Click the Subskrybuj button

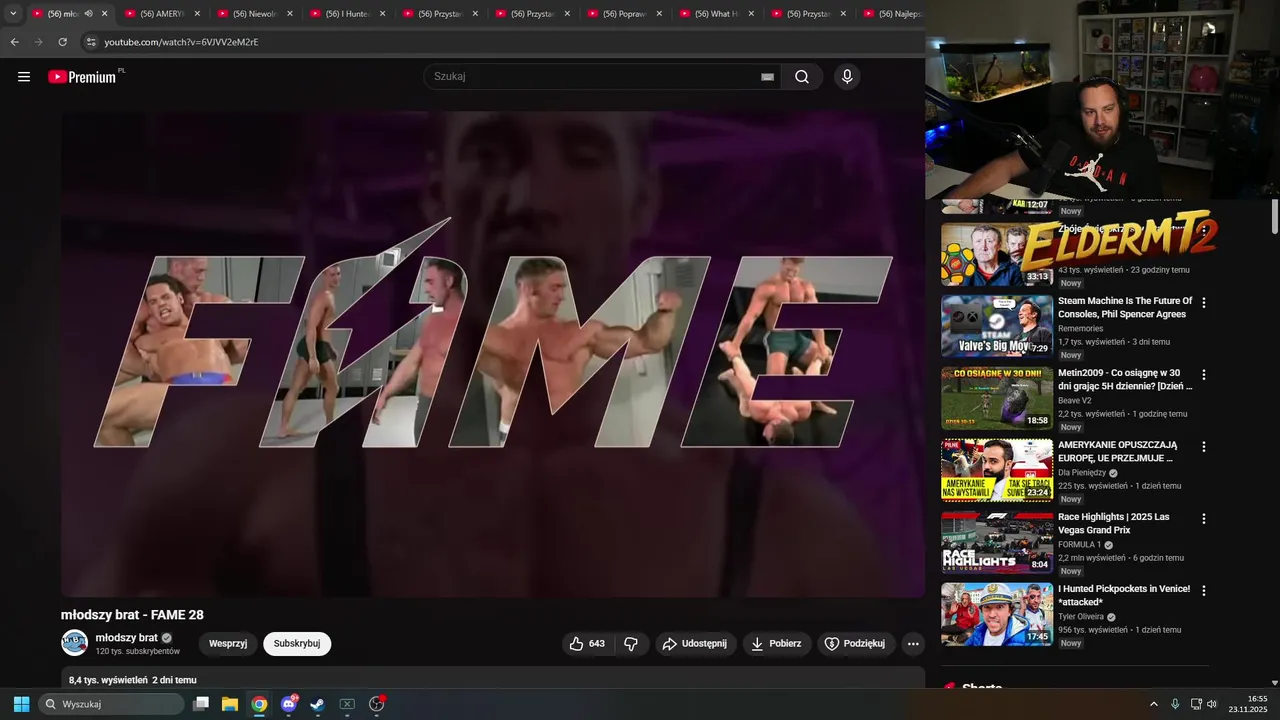click(297, 644)
